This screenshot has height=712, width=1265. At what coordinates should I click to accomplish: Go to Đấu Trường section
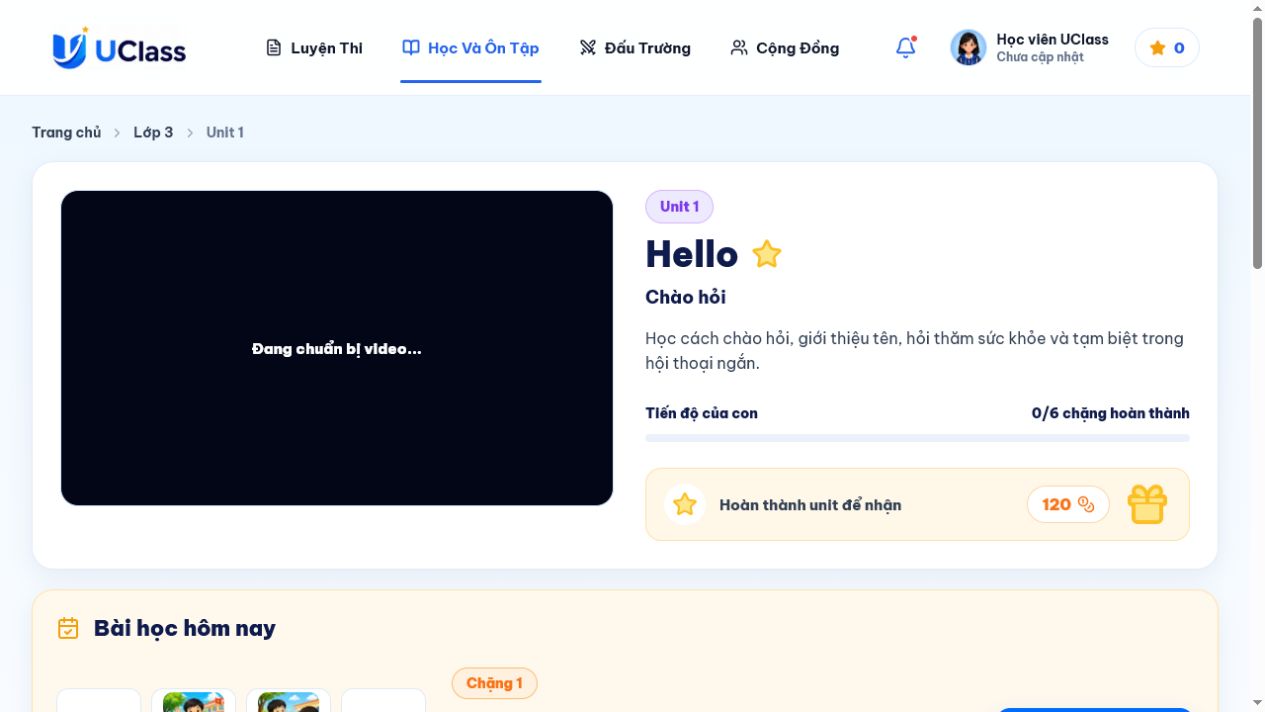click(x=635, y=48)
